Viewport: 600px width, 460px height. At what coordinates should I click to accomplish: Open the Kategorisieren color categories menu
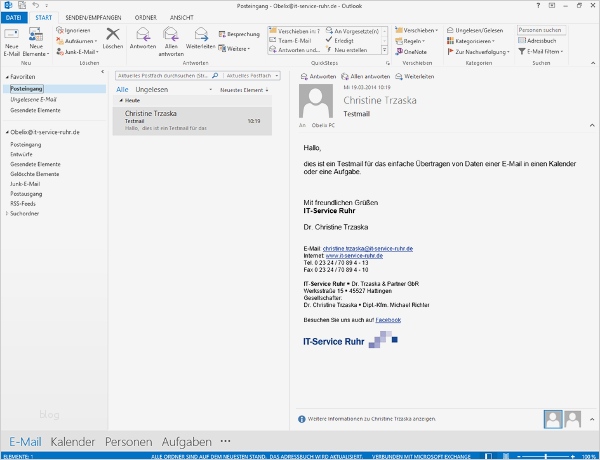click(471, 41)
